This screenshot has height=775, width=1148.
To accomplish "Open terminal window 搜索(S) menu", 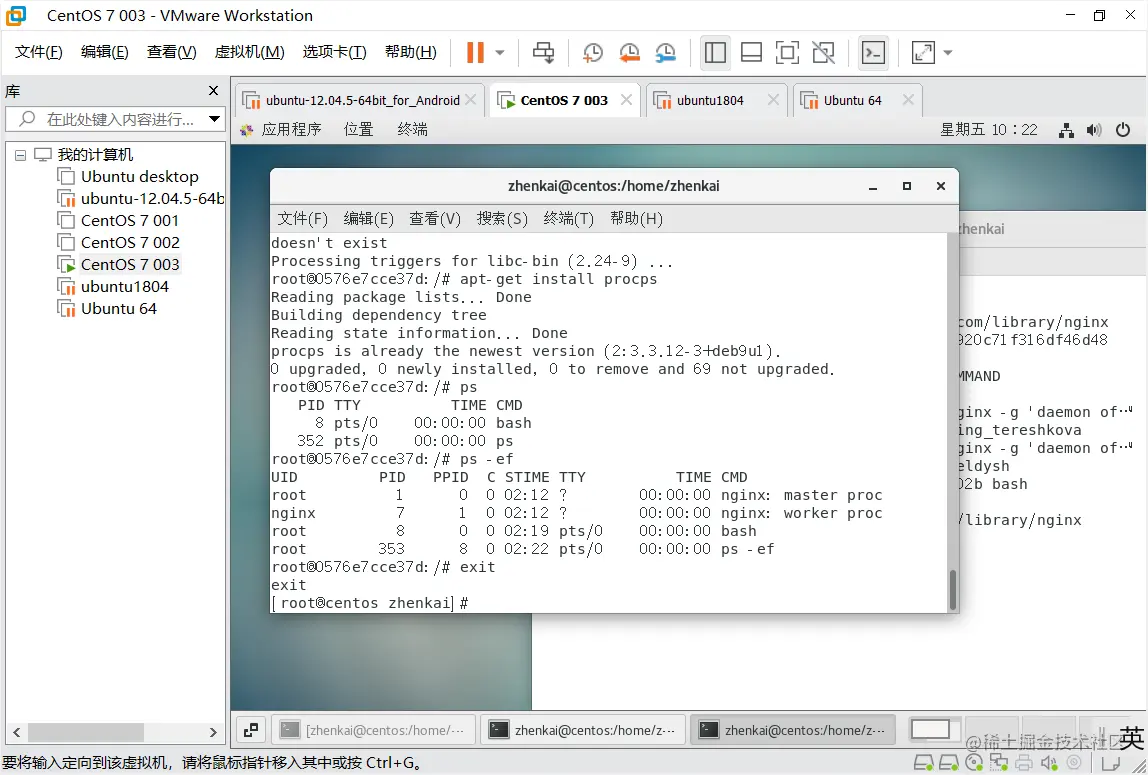I will click(502, 219).
